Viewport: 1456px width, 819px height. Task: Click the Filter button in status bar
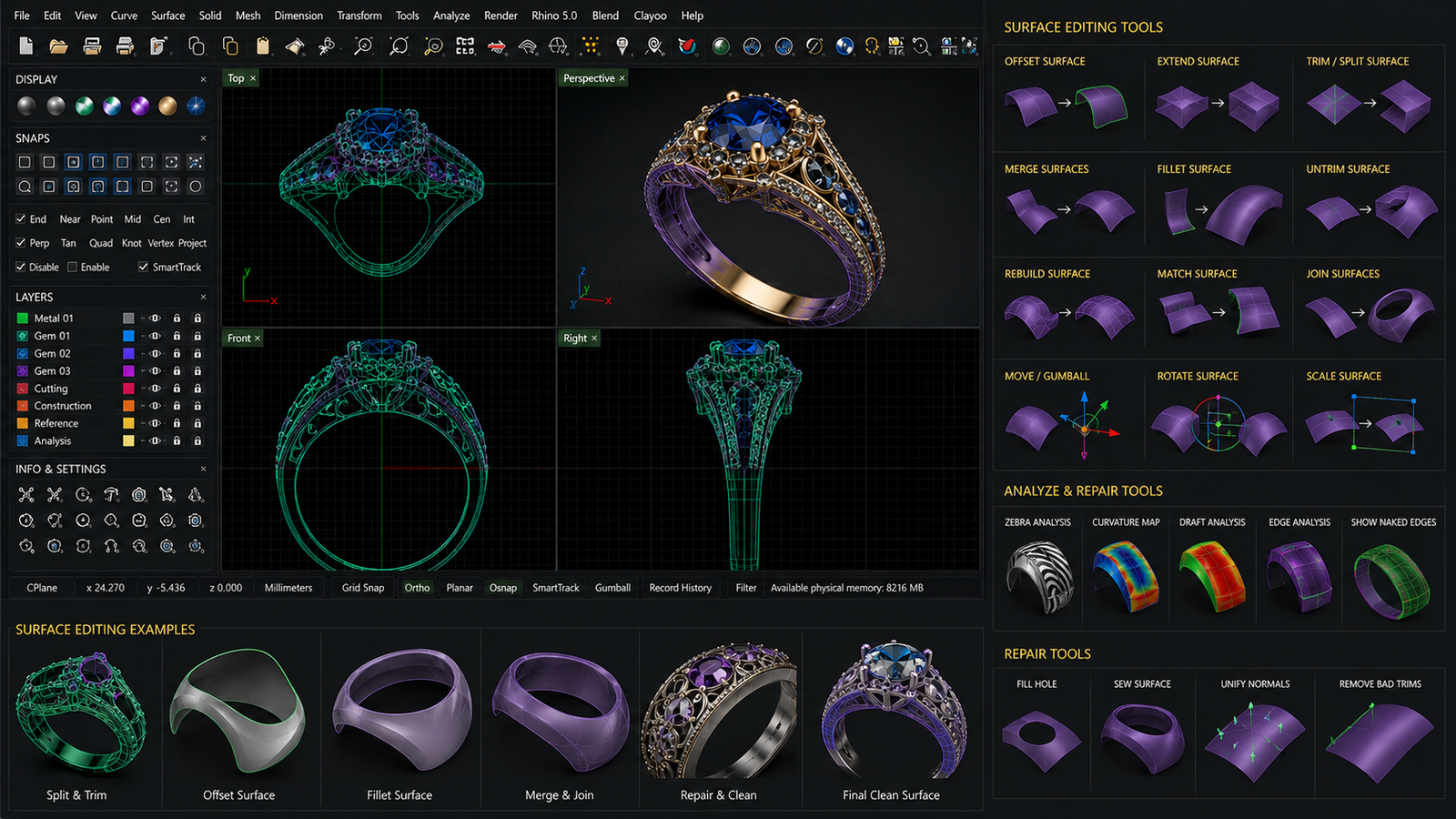[x=746, y=588]
